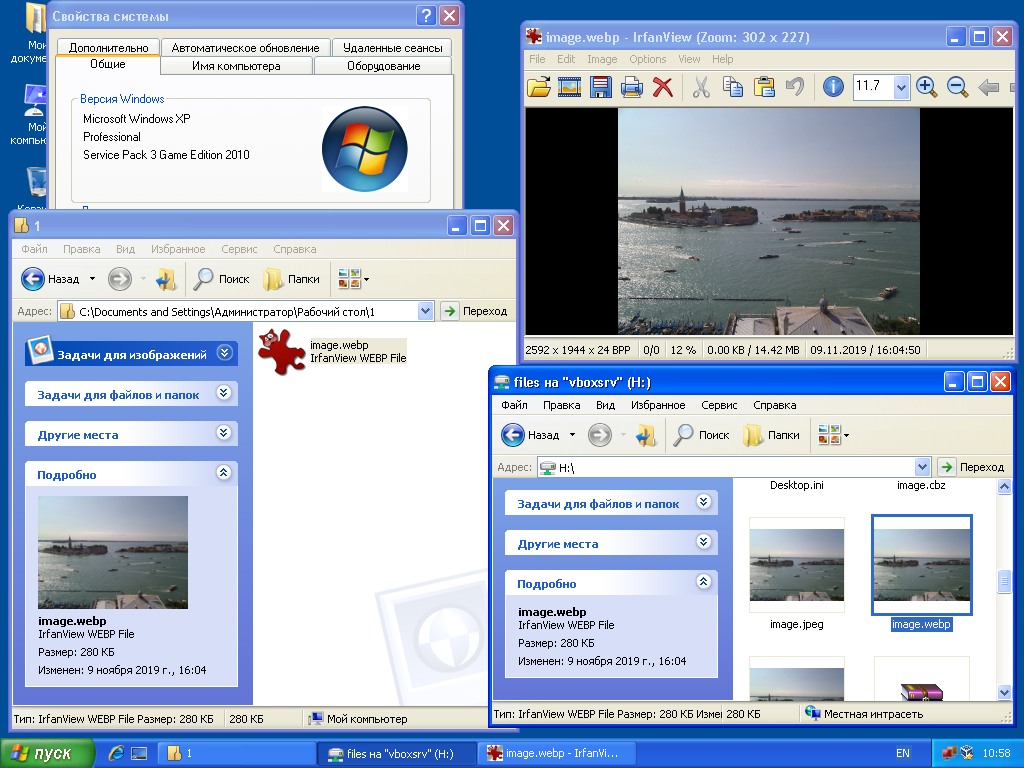
Task: Expand the address bar dropdown in folder 1
Action: [425, 311]
